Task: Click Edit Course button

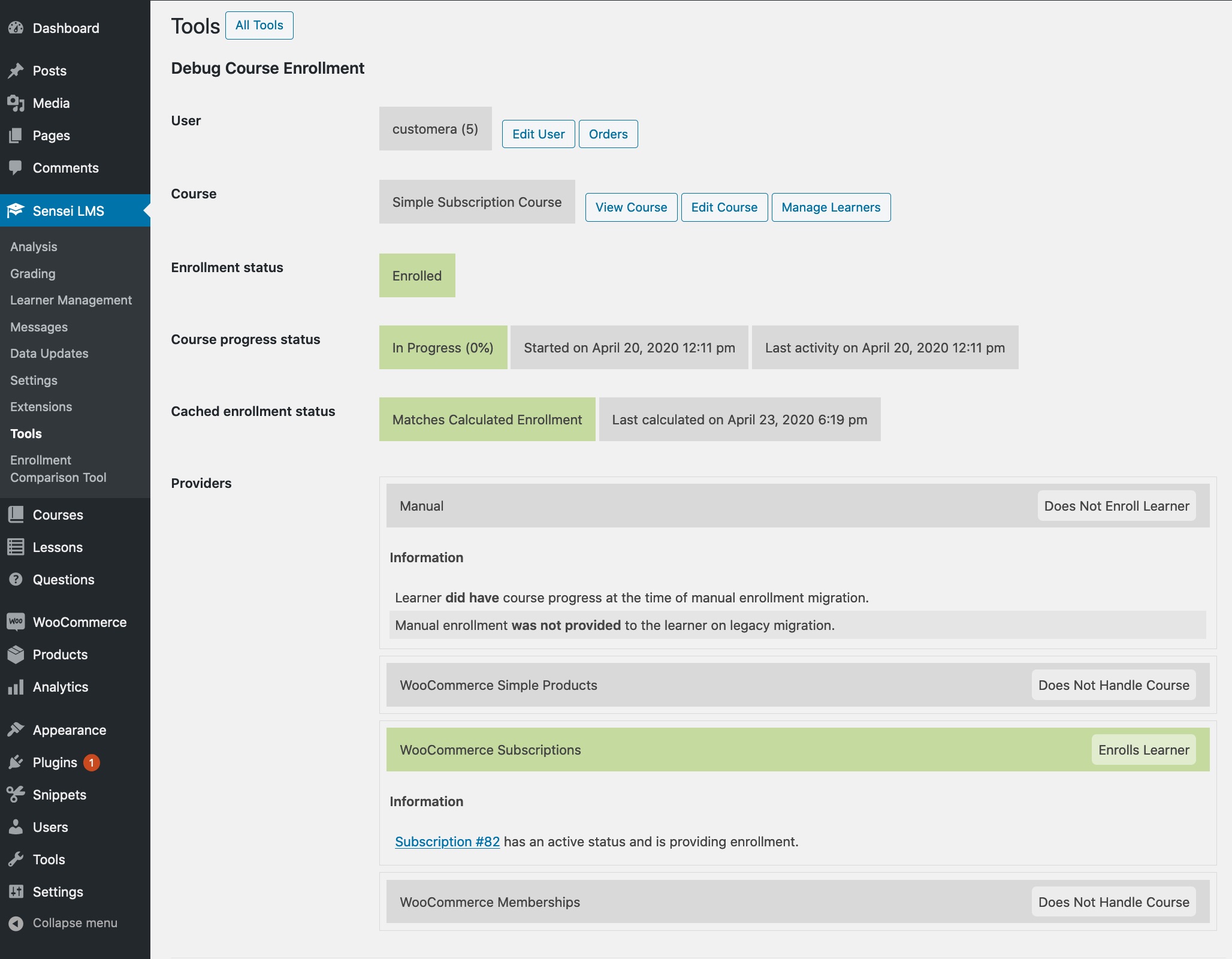Action: point(724,207)
